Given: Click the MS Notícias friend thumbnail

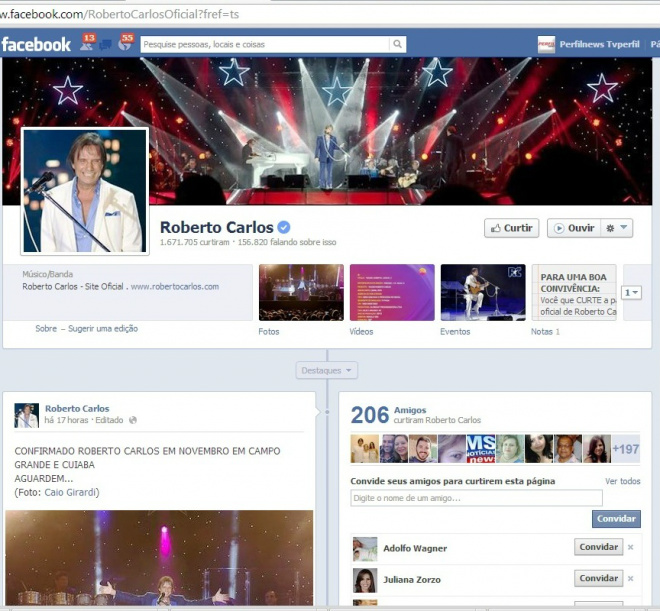Looking at the screenshot, I should tap(481, 449).
